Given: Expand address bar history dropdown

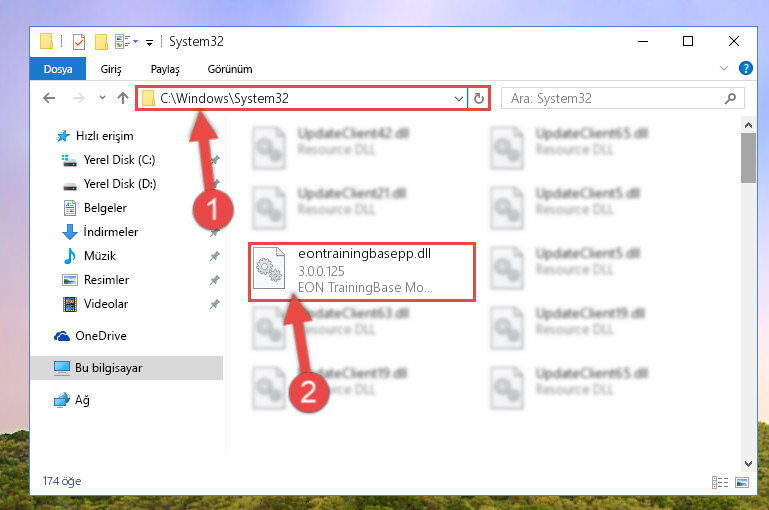Looking at the screenshot, I should (x=459, y=99).
